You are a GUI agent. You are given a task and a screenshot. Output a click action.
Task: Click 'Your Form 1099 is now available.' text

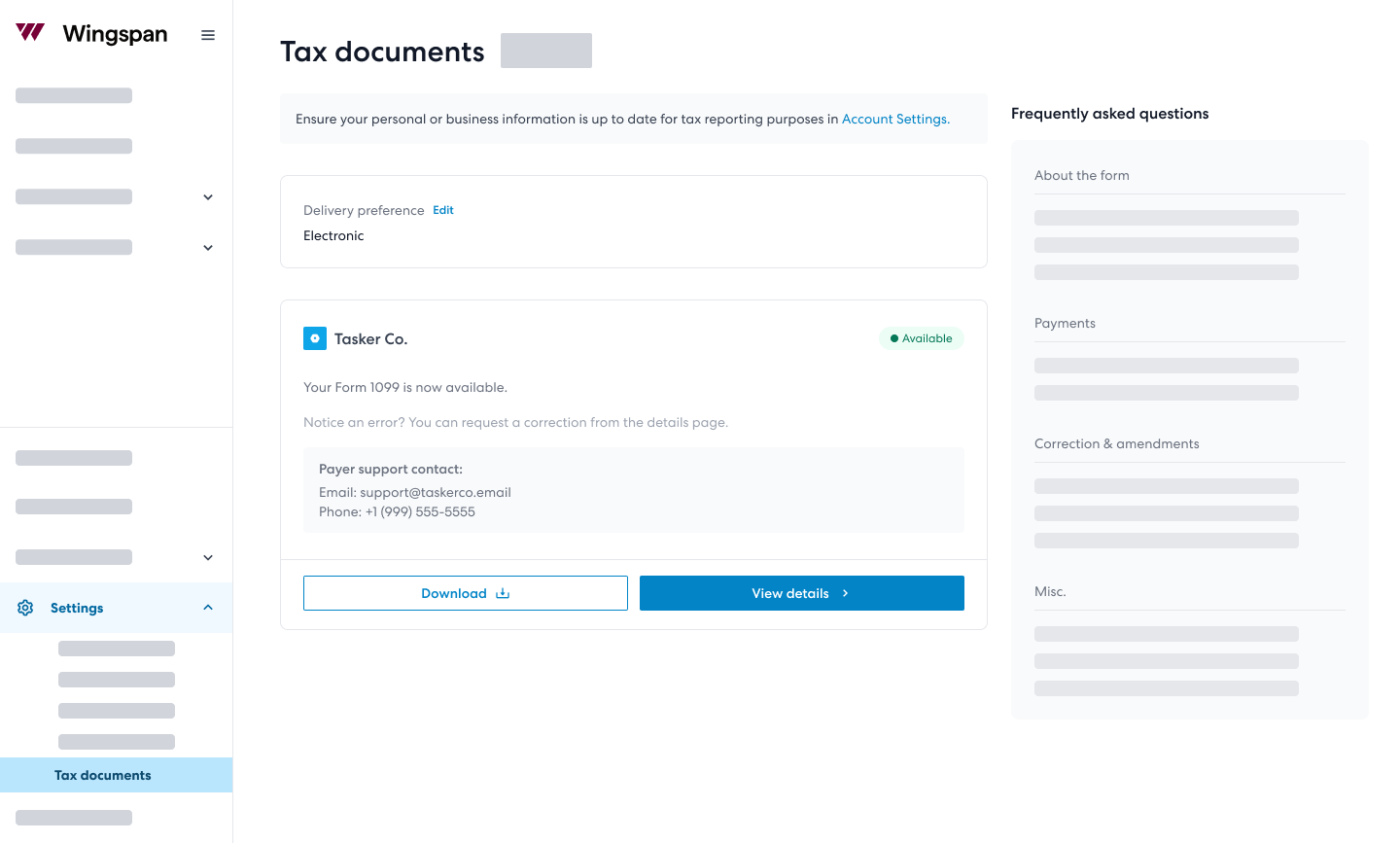pyautogui.click(x=405, y=387)
